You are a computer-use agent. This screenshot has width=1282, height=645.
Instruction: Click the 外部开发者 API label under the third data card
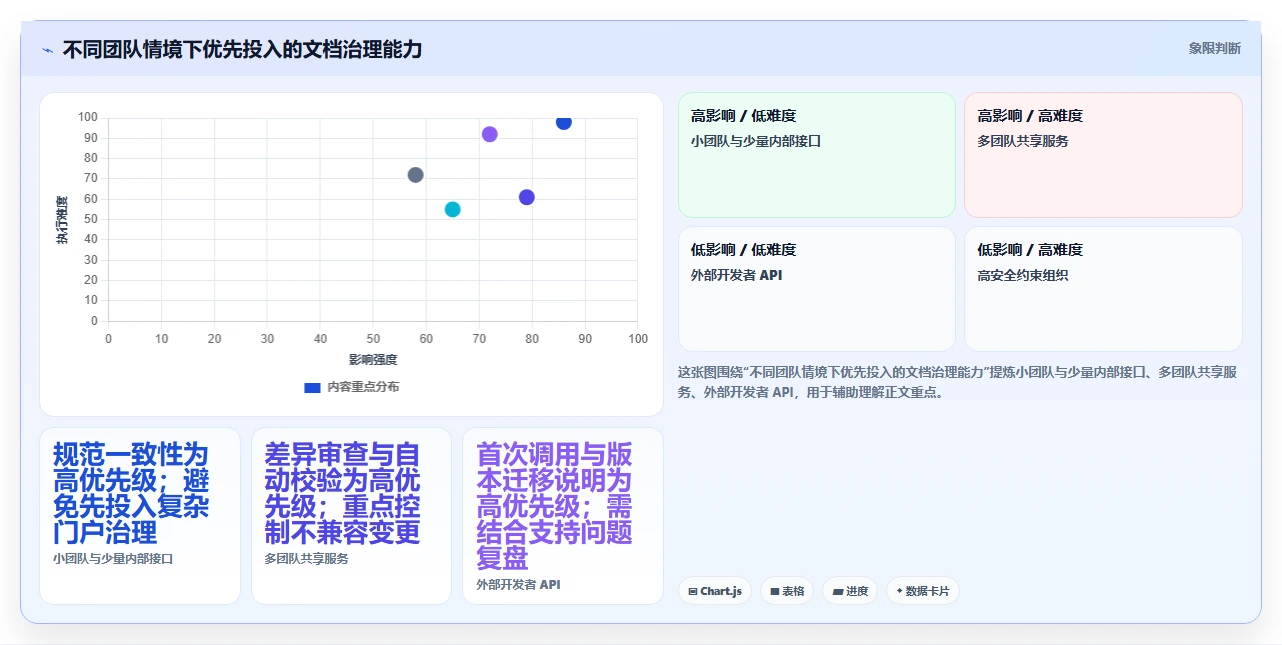(519, 584)
